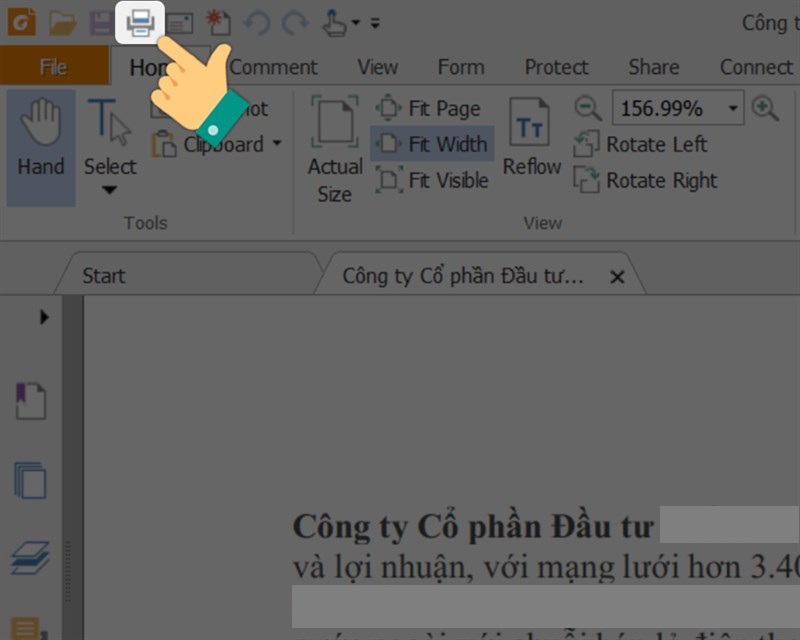
Task: Open the Pages thumbnails panel
Action: click(30, 480)
